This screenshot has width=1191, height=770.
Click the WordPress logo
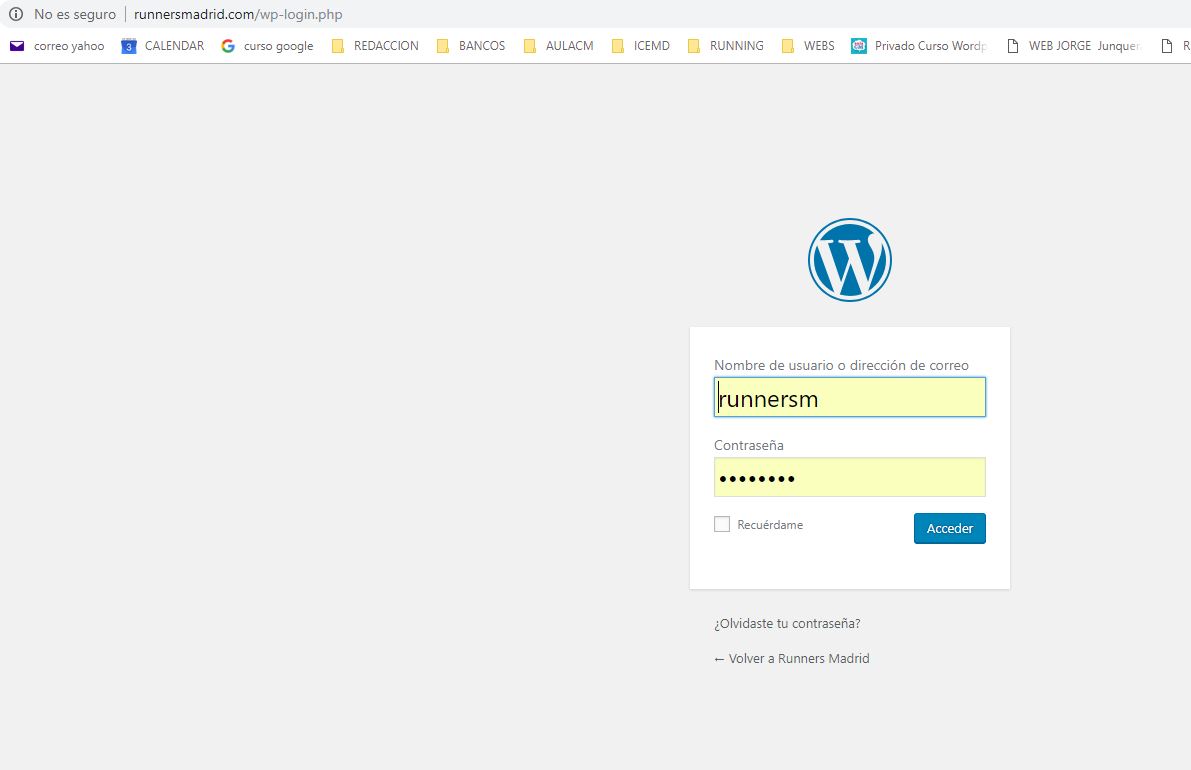(849, 260)
